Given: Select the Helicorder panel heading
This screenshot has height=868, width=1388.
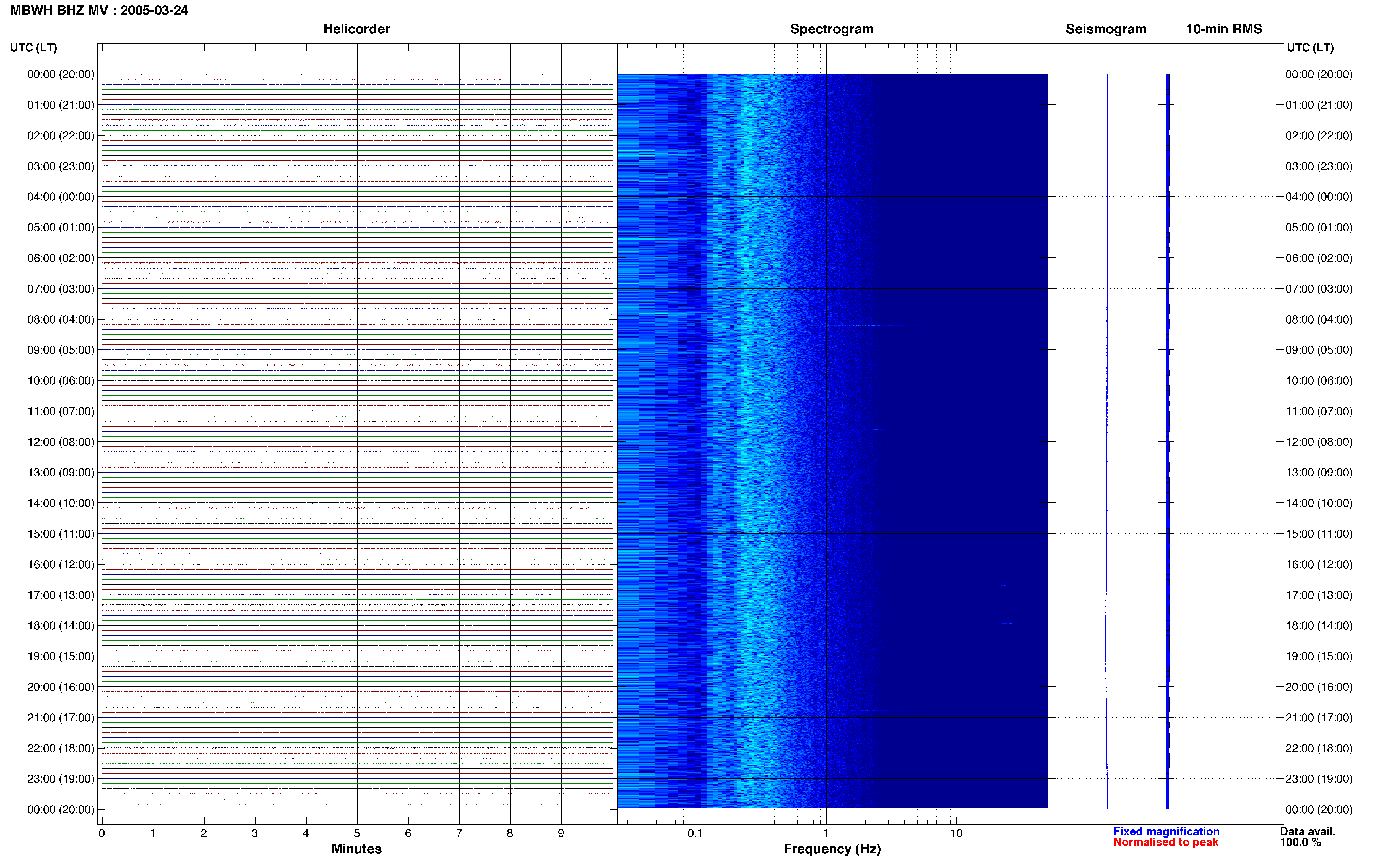Looking at the screenshot, I should (356, 29).
